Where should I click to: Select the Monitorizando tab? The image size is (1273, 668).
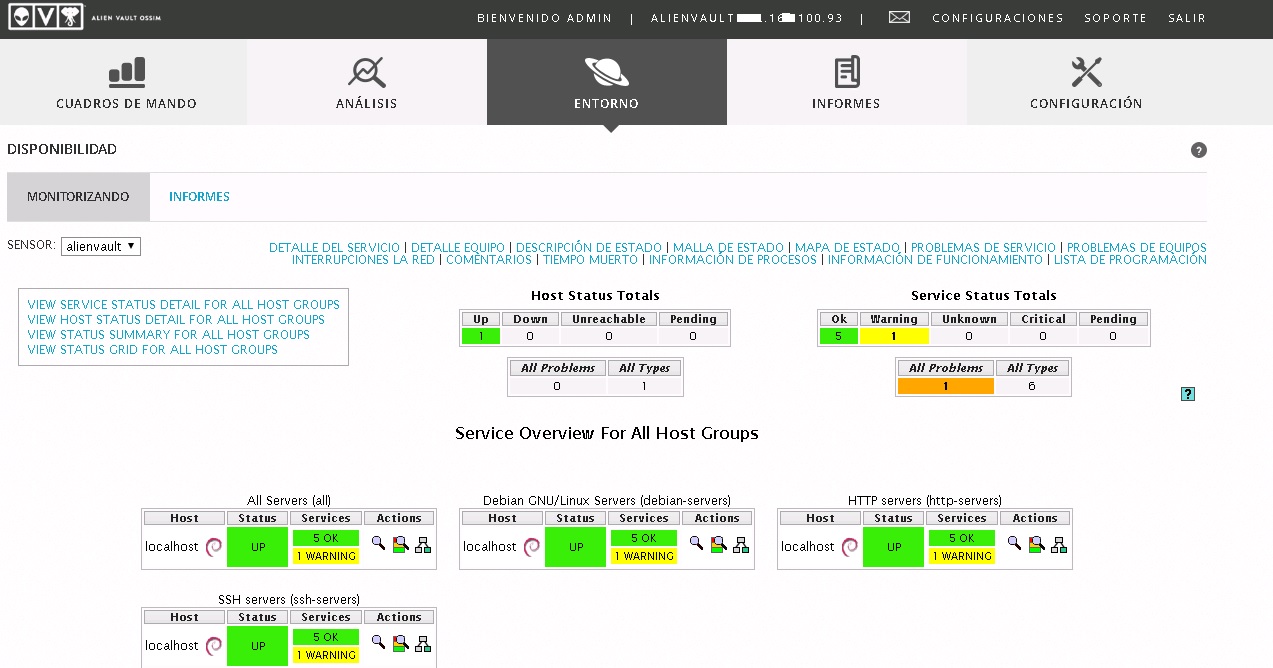[x=78, y=197]
